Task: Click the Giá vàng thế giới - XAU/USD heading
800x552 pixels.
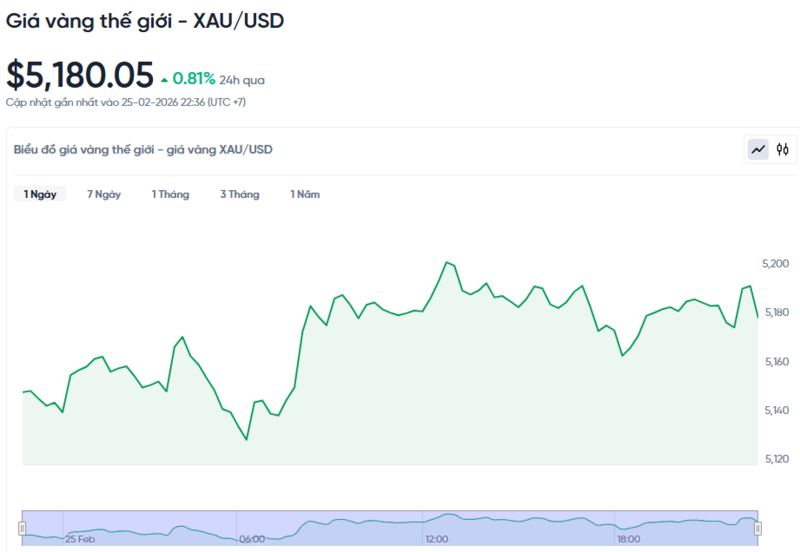Action: [145, 20]
